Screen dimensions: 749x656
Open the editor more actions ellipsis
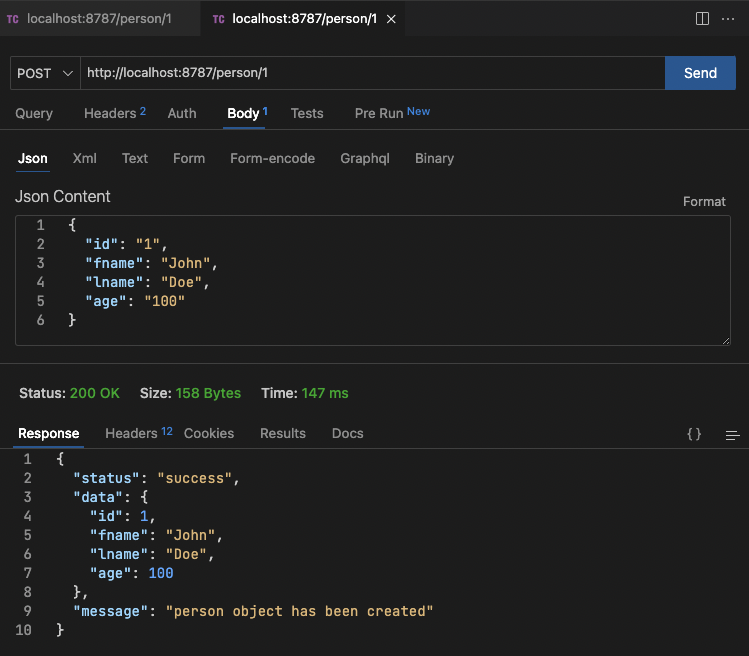pos(730,19)
